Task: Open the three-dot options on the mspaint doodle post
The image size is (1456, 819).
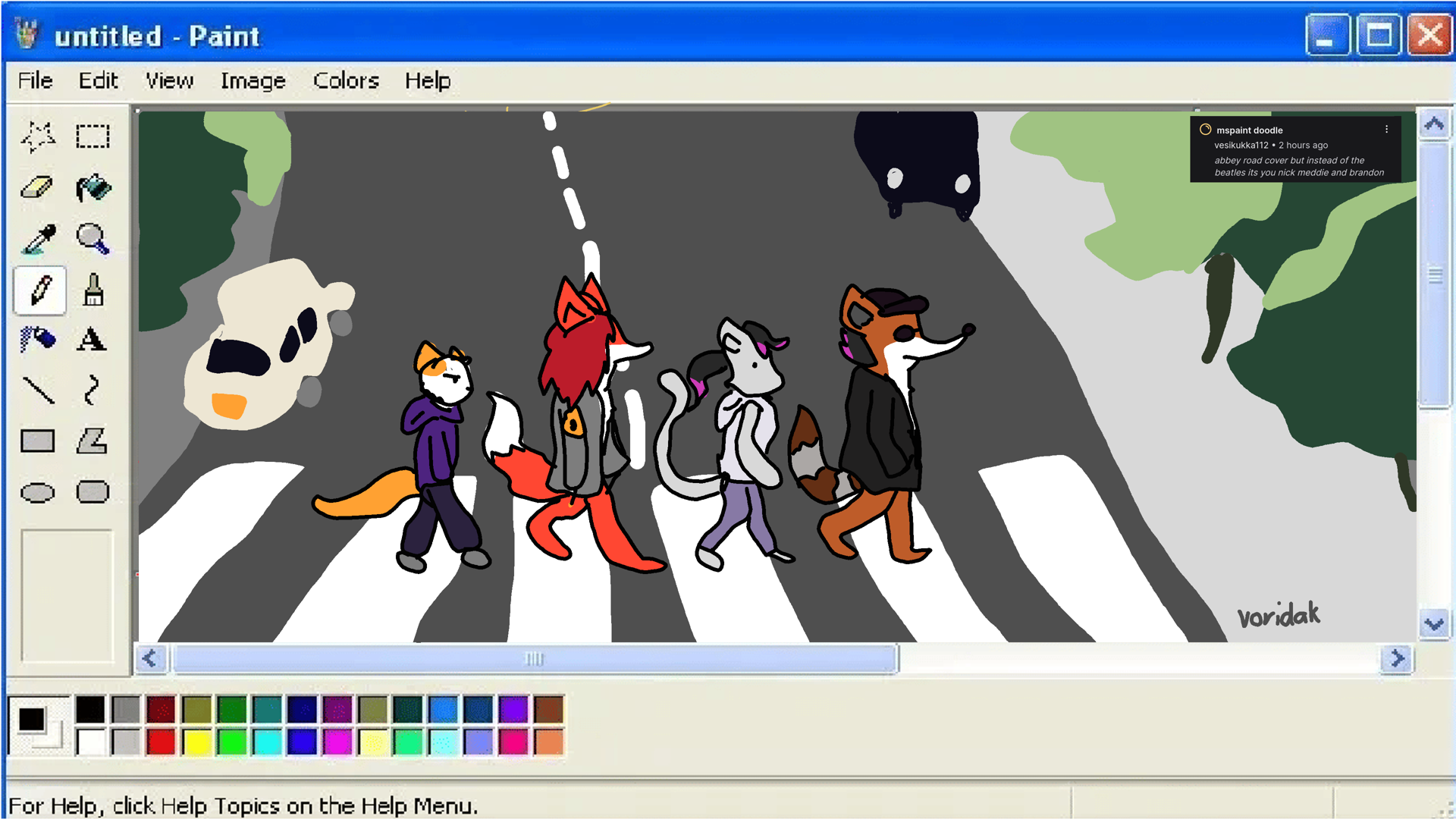Action: click(1386, 130)
